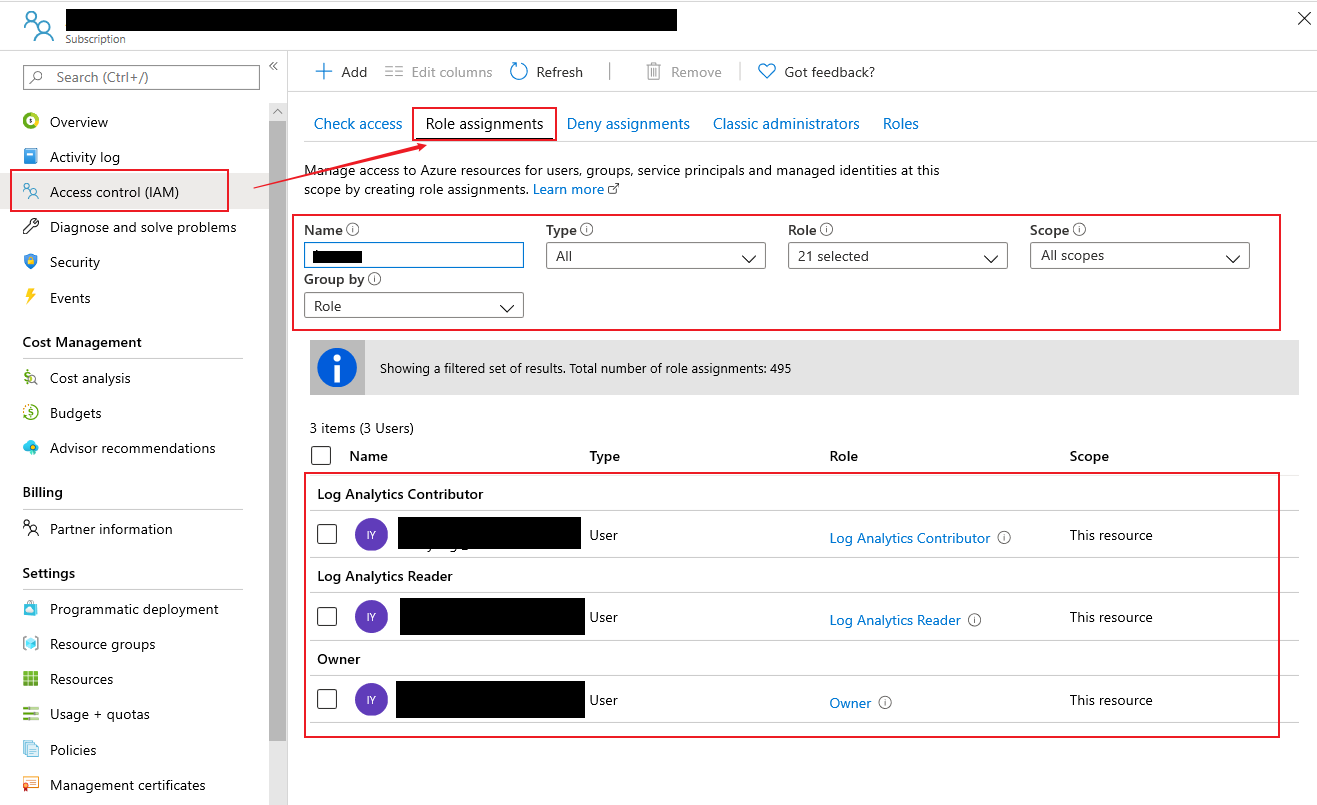The width and height of the screenshot is (1317, 805).
Task: Click the Resources grid icon
Action: (30, 678)
